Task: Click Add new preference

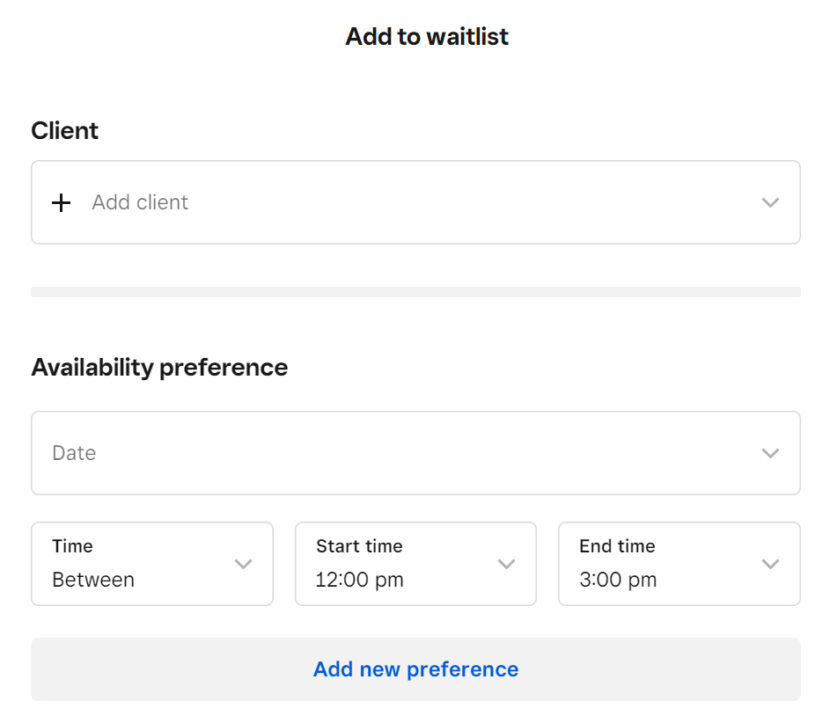Action: click(415, 668)
